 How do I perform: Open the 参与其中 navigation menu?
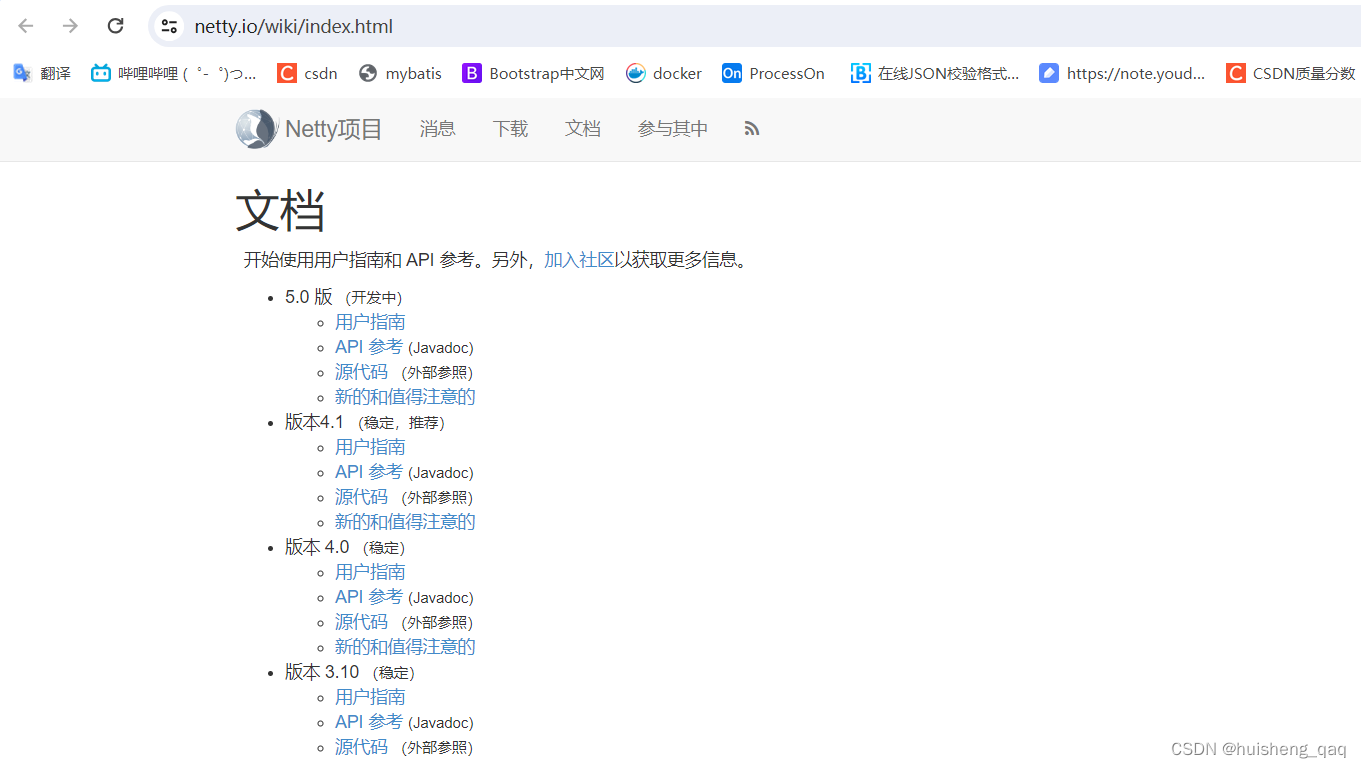[673, 129]
